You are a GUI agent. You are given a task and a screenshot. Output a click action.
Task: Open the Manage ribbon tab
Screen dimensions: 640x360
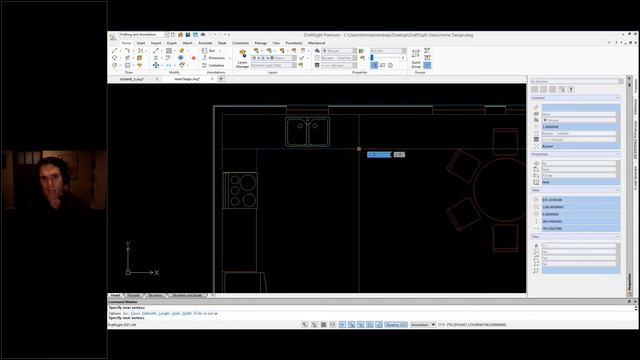[260, 43]
